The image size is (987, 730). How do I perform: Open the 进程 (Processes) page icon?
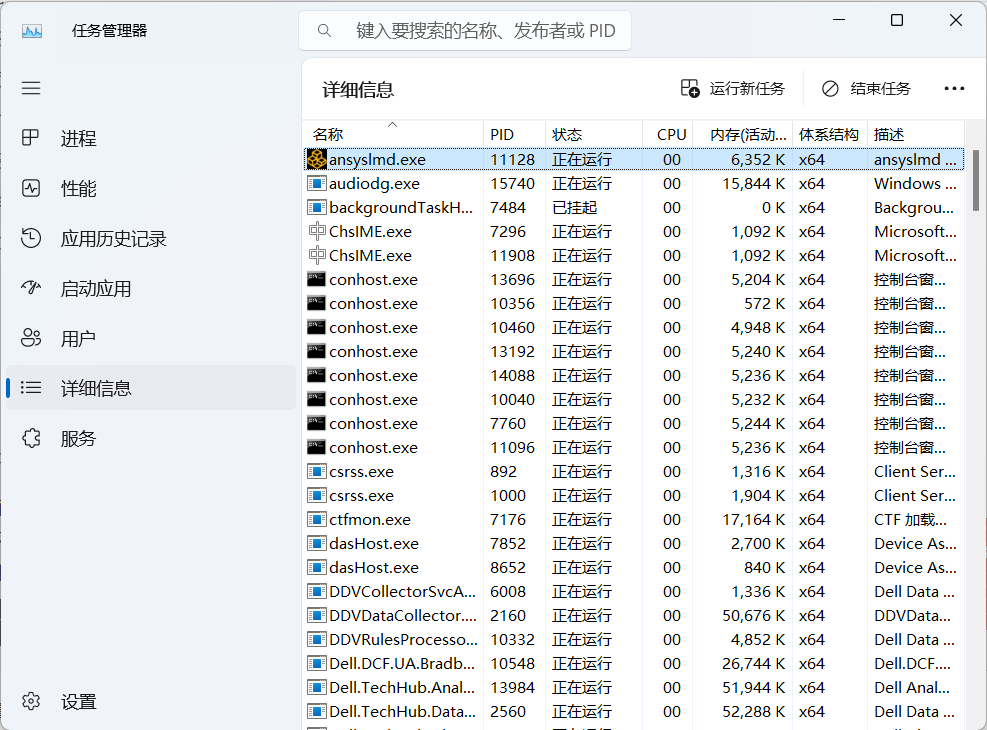31,138
